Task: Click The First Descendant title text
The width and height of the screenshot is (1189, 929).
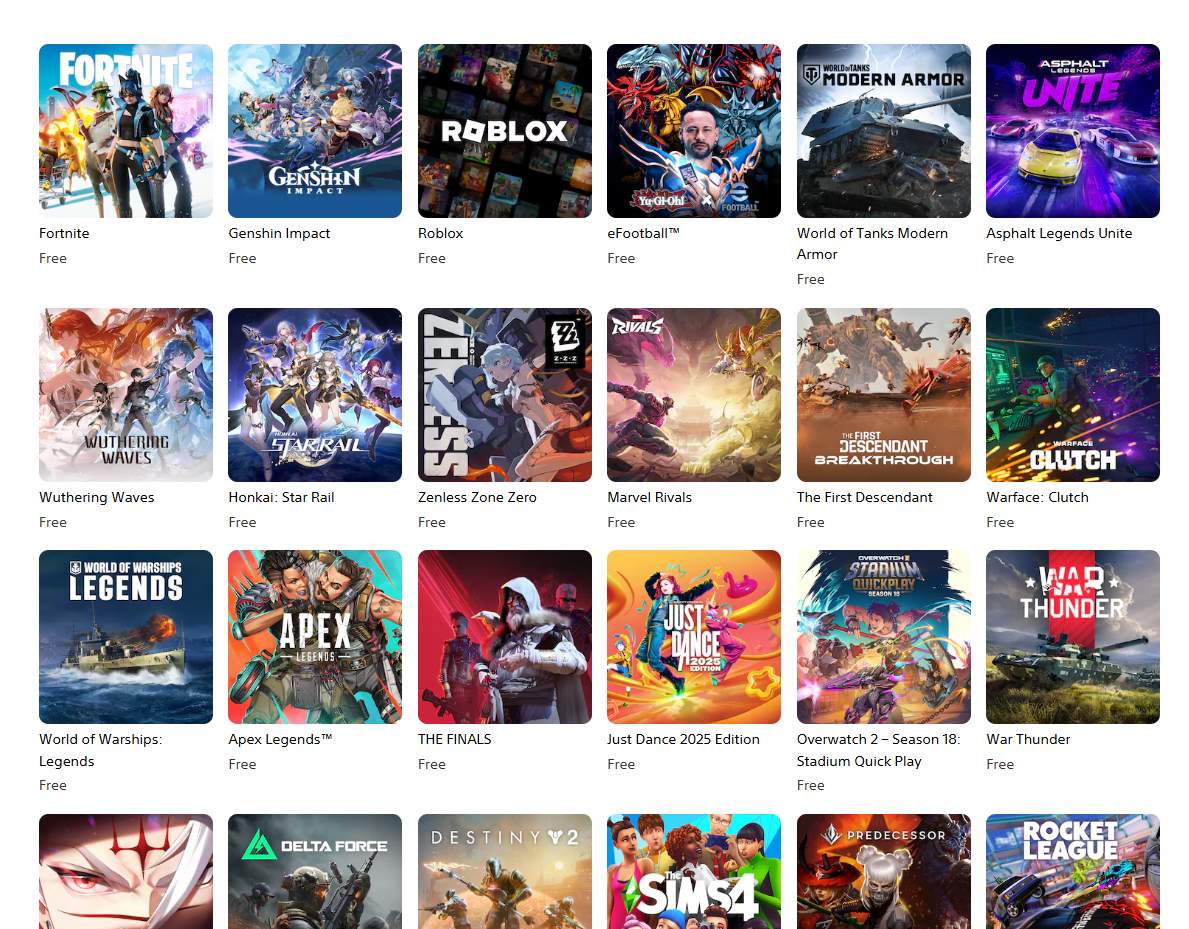Action: click(864, 497)
